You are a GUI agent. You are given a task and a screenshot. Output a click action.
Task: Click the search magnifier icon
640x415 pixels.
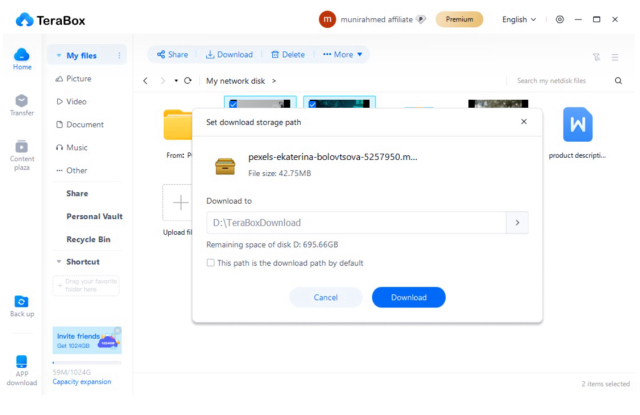click(618, 81)
